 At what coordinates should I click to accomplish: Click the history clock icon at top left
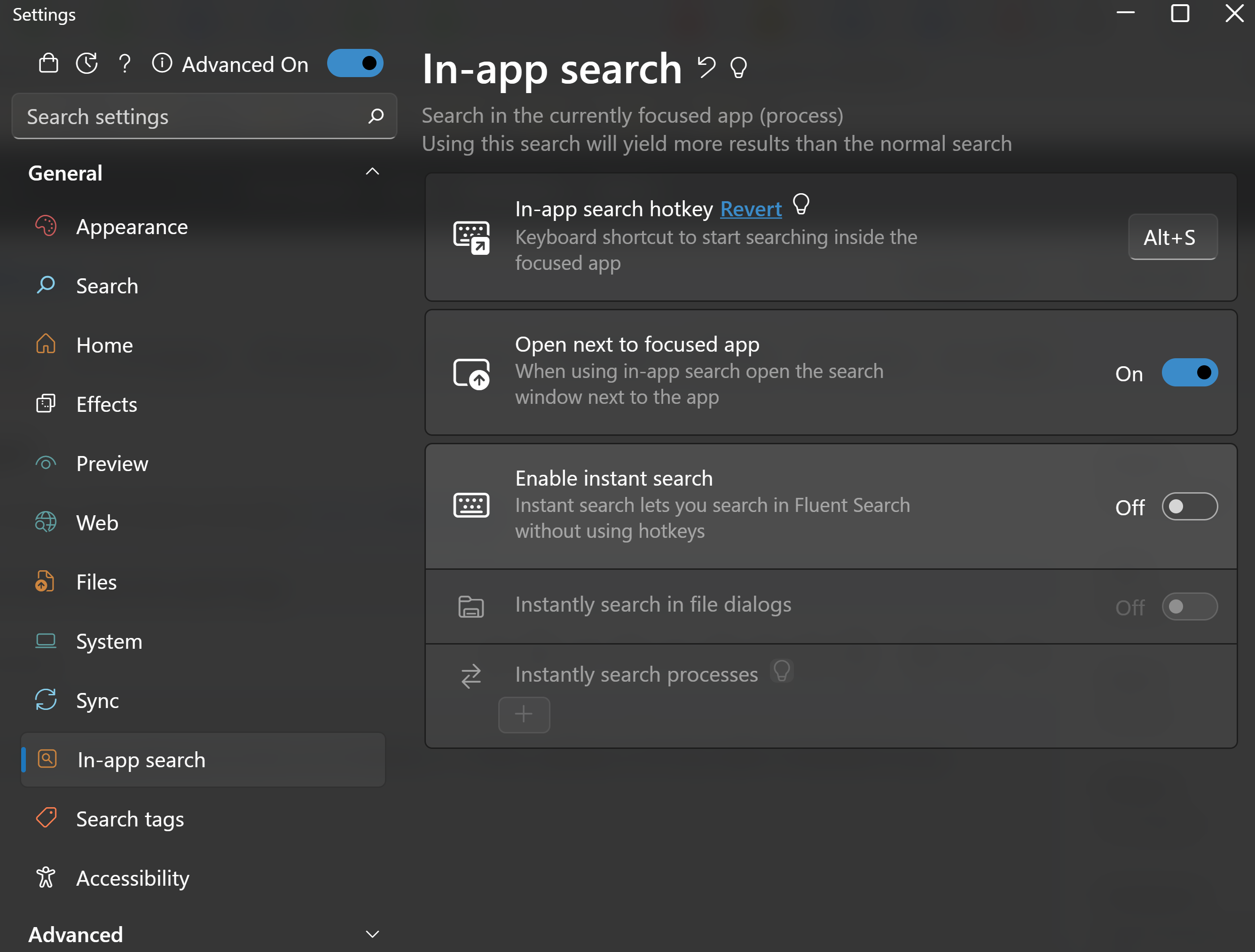tap(87, 63)
